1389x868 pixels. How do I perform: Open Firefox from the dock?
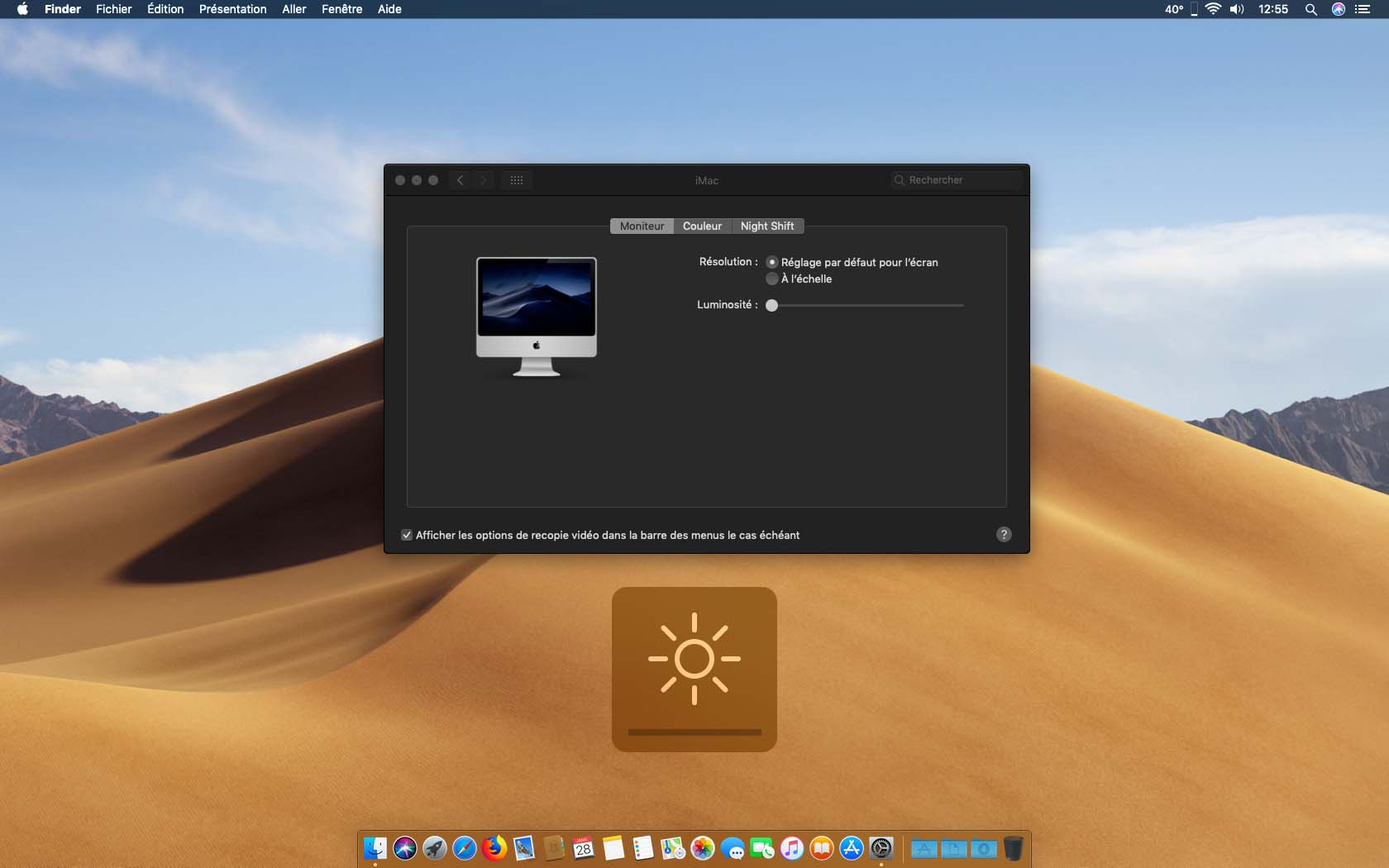[494, 848]
